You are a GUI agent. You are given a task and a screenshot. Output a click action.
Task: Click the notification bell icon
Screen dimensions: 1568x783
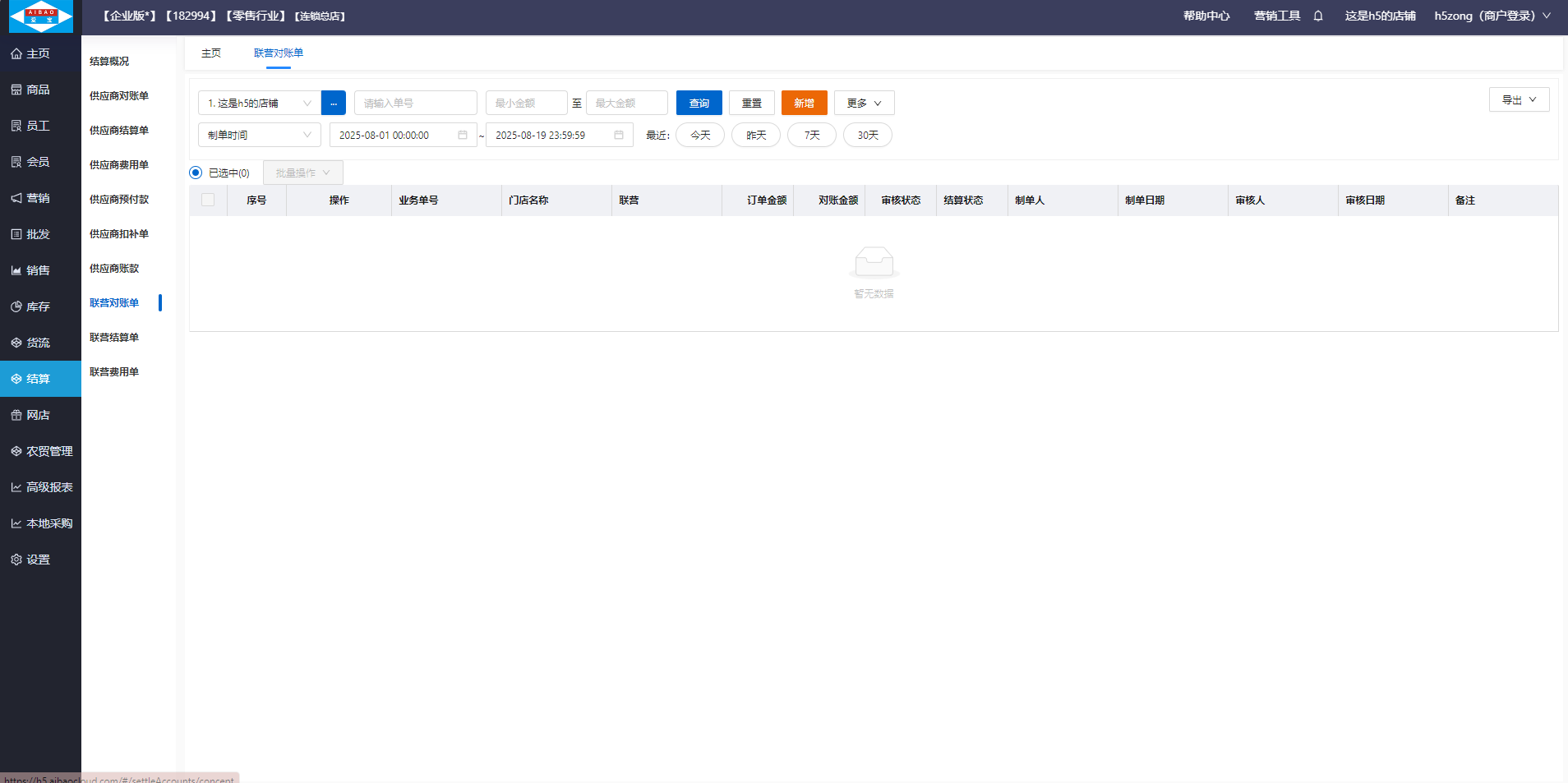click(1318, 16)
